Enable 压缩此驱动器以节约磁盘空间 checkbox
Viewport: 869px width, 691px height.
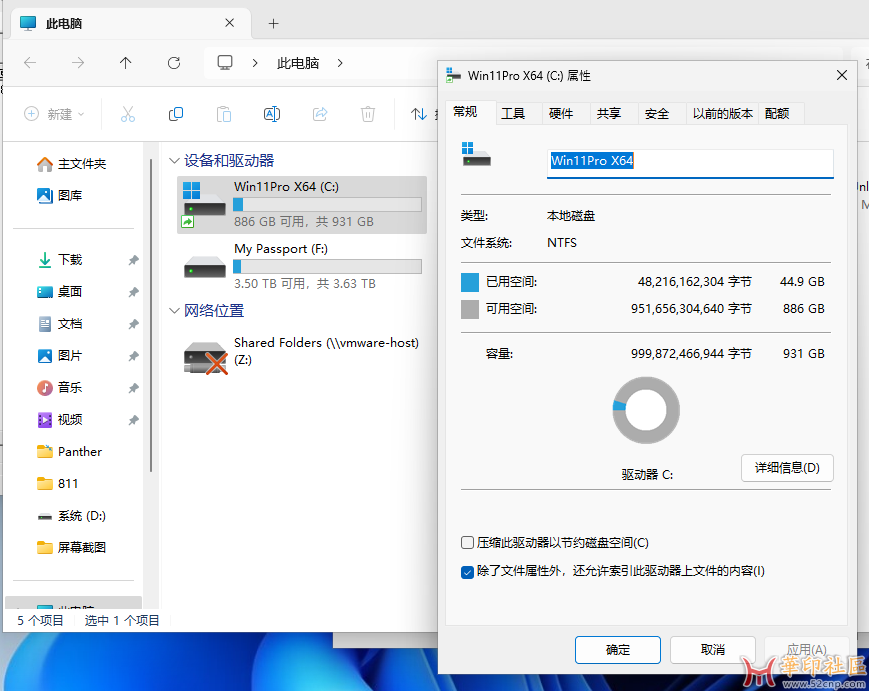[467, 542]
